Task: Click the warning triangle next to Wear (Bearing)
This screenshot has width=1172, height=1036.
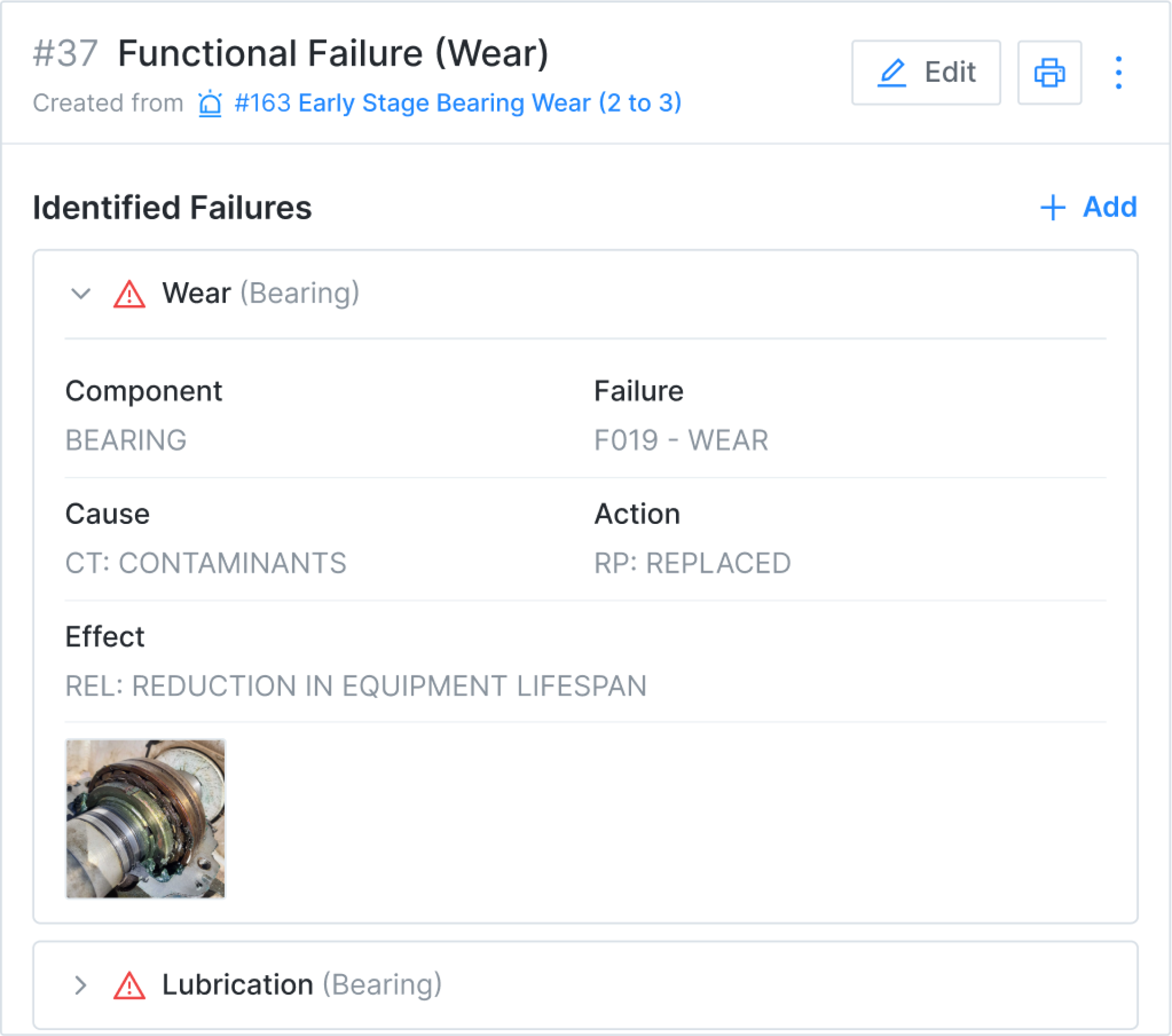Action: click(129, 293)
